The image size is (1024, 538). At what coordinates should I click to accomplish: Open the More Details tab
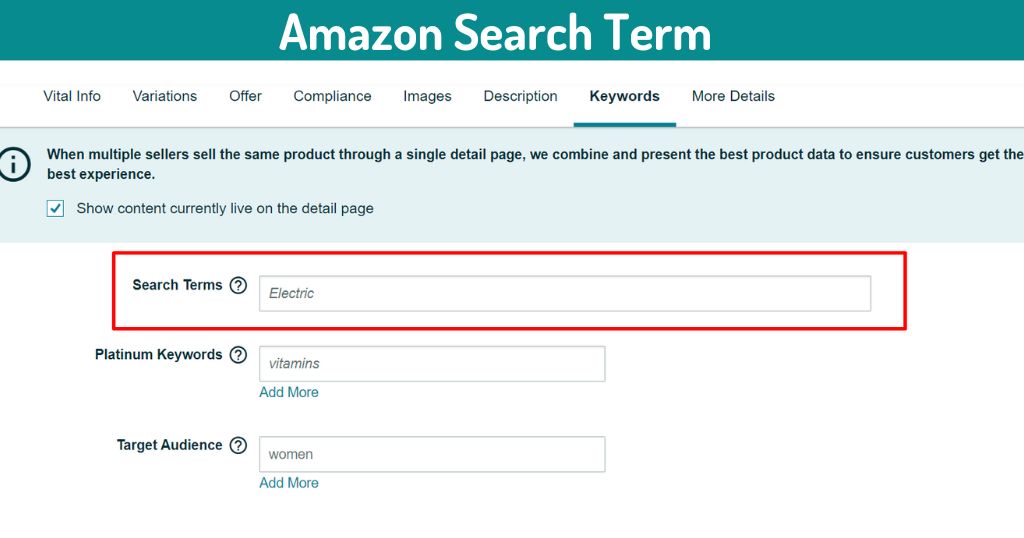pos(733,96)
